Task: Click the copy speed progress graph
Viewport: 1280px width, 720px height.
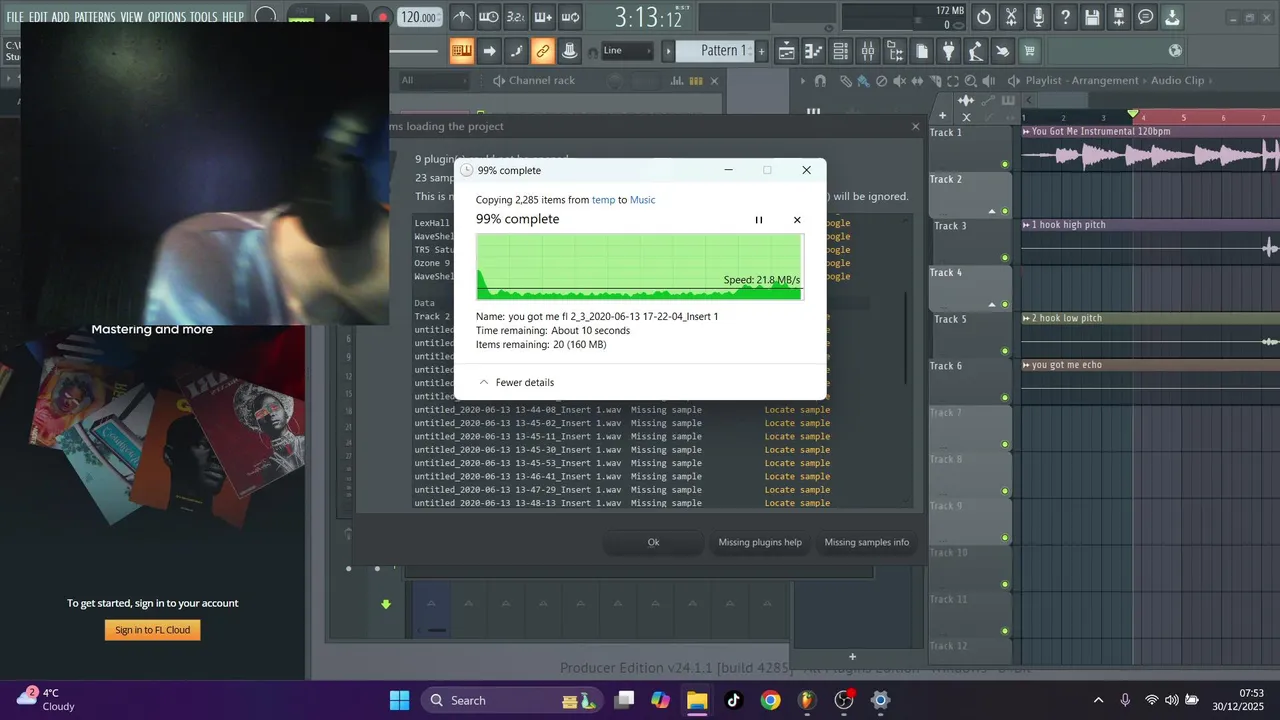Action: [x=639, y=266]
